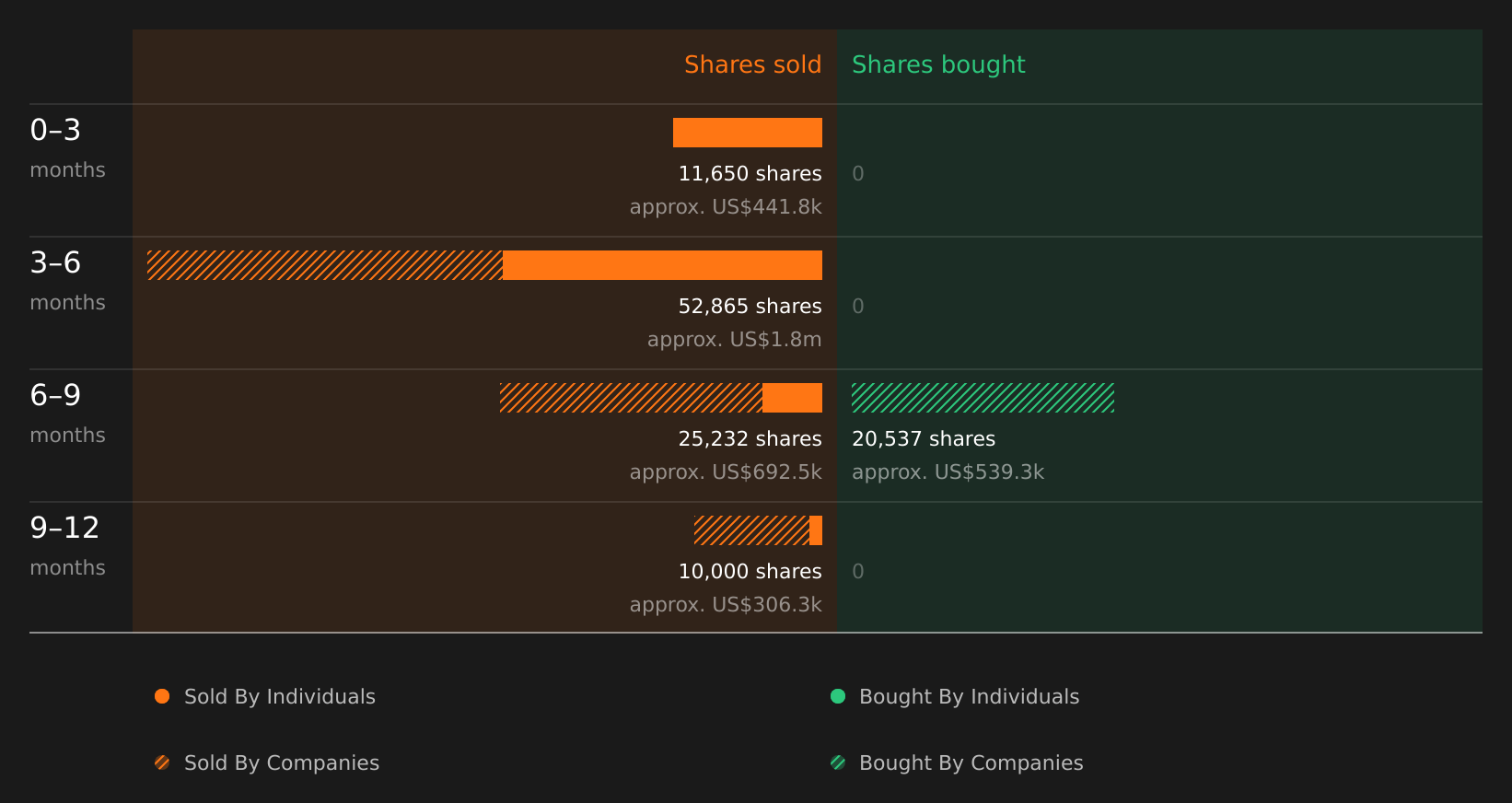Click the solid individual-sold bar in 9–12 months
Screen dimensions: 1512x803
pyautogui.click(x=816, y=530)
